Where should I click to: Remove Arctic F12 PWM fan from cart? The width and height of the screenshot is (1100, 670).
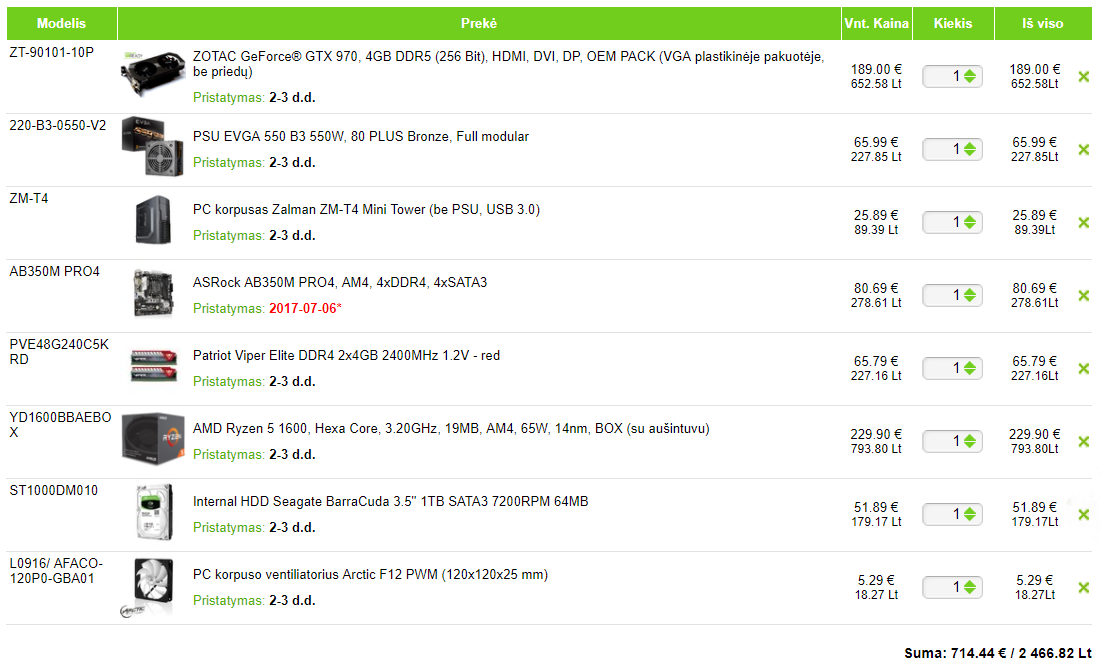click(x=1084, y=587)
